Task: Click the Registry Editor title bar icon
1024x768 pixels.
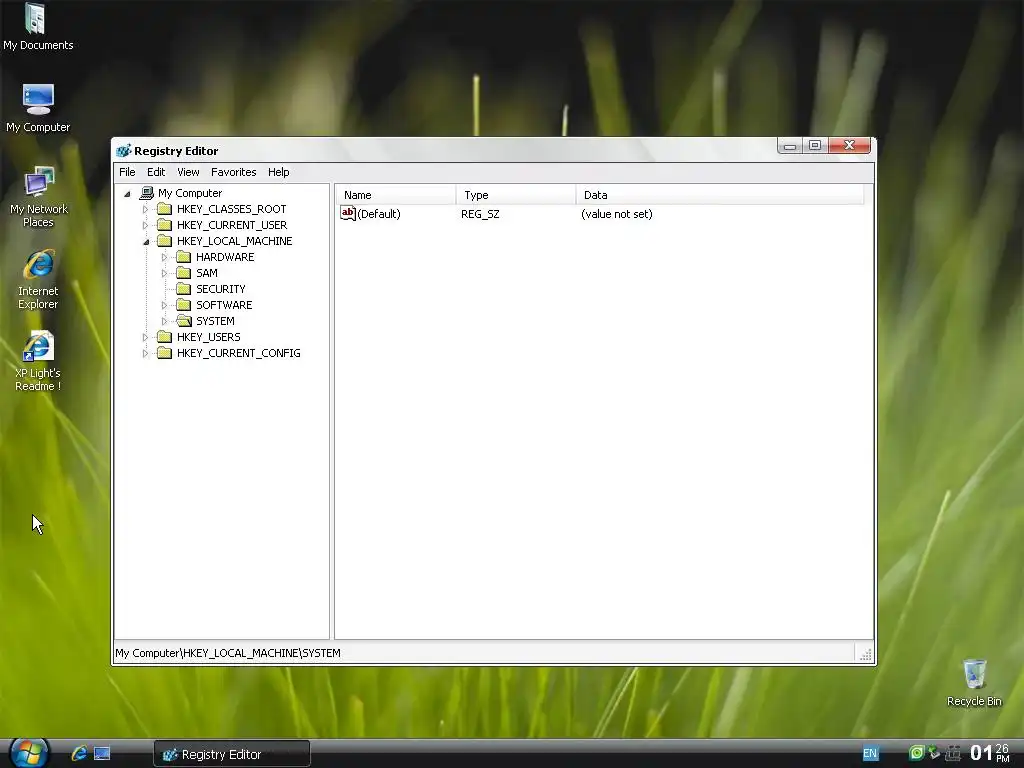Action: pos(123,151)
